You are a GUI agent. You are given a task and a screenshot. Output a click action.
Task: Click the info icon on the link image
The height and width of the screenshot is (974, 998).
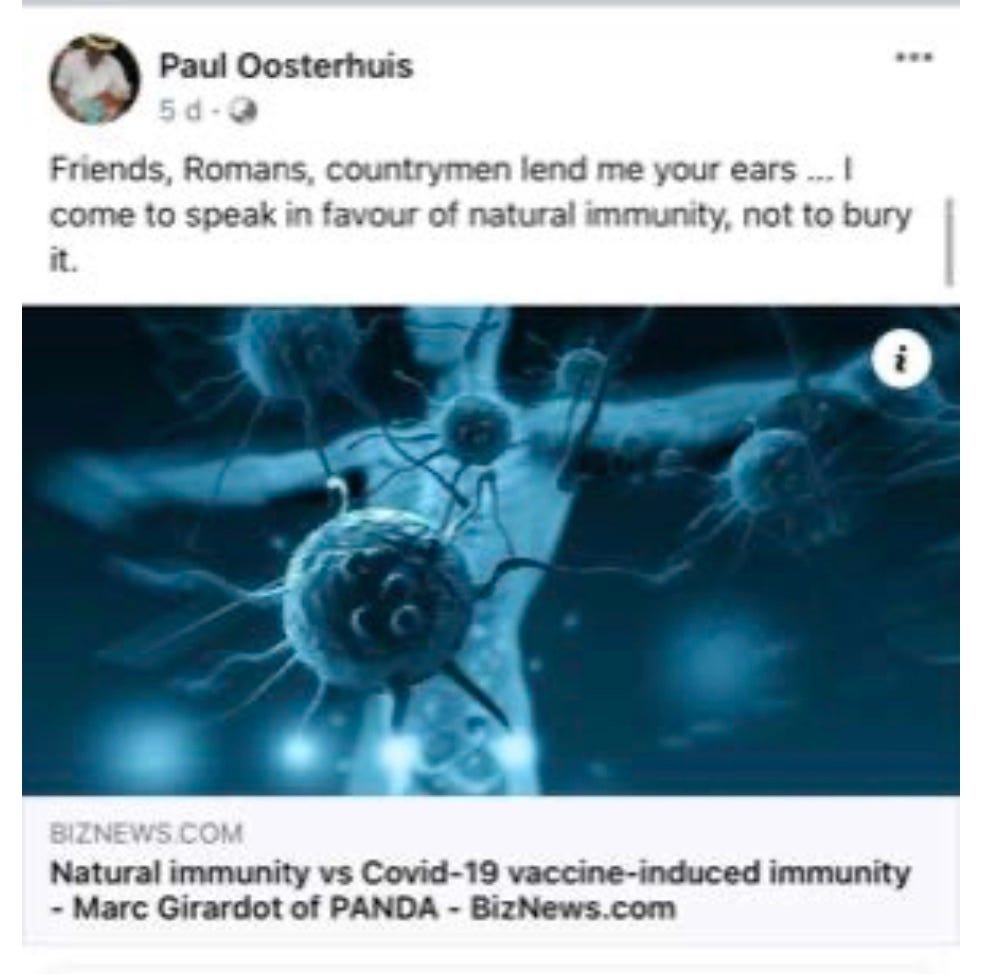coord(900,358)
